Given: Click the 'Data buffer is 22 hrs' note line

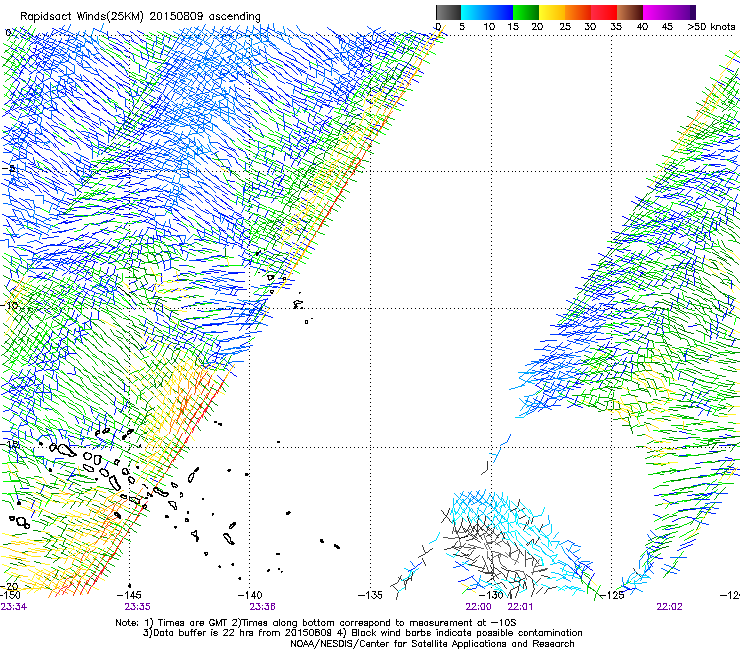Looking at the screenshot, I should [x=362, y=633].
